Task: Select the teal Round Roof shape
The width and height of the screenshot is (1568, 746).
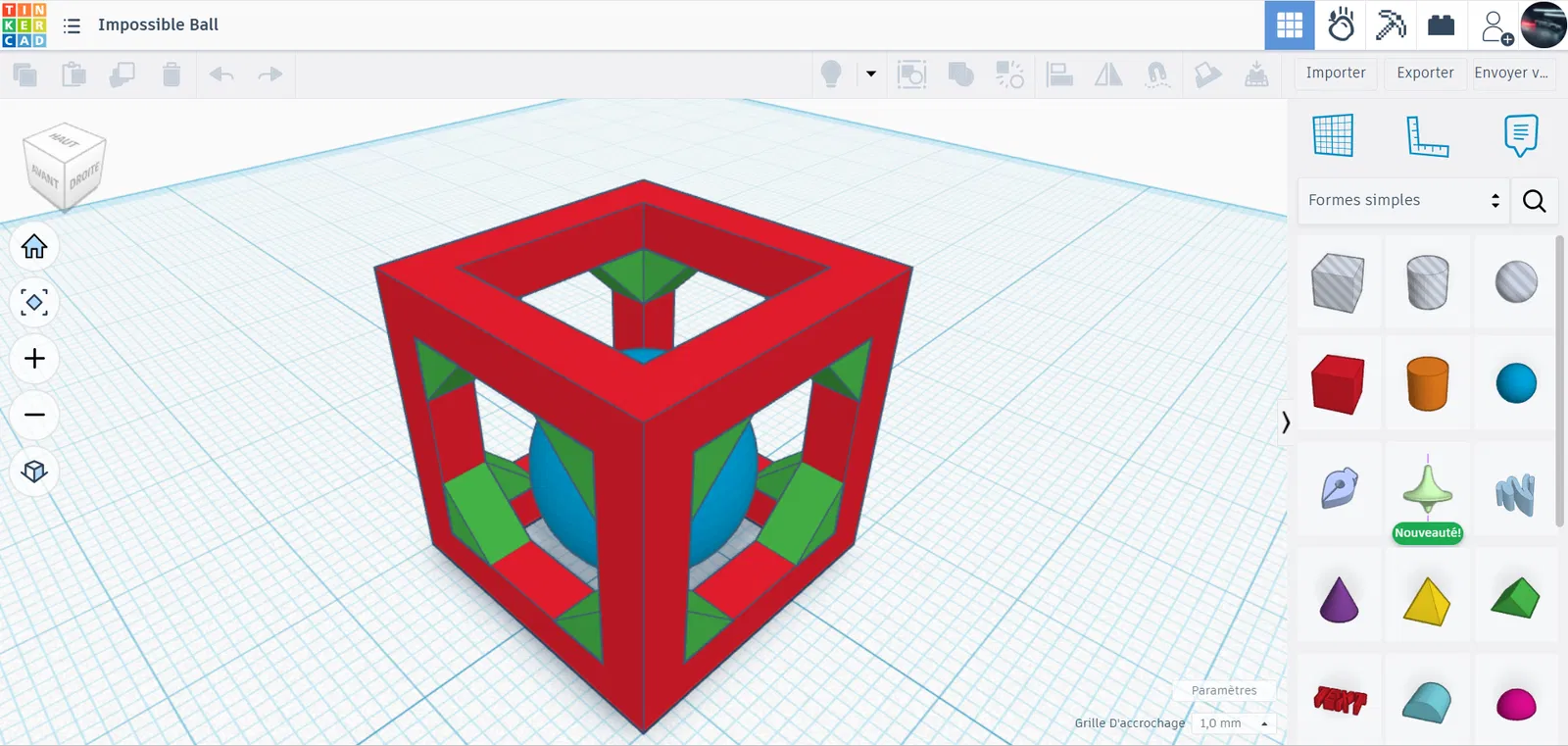Action: [x=1428, y=701]
